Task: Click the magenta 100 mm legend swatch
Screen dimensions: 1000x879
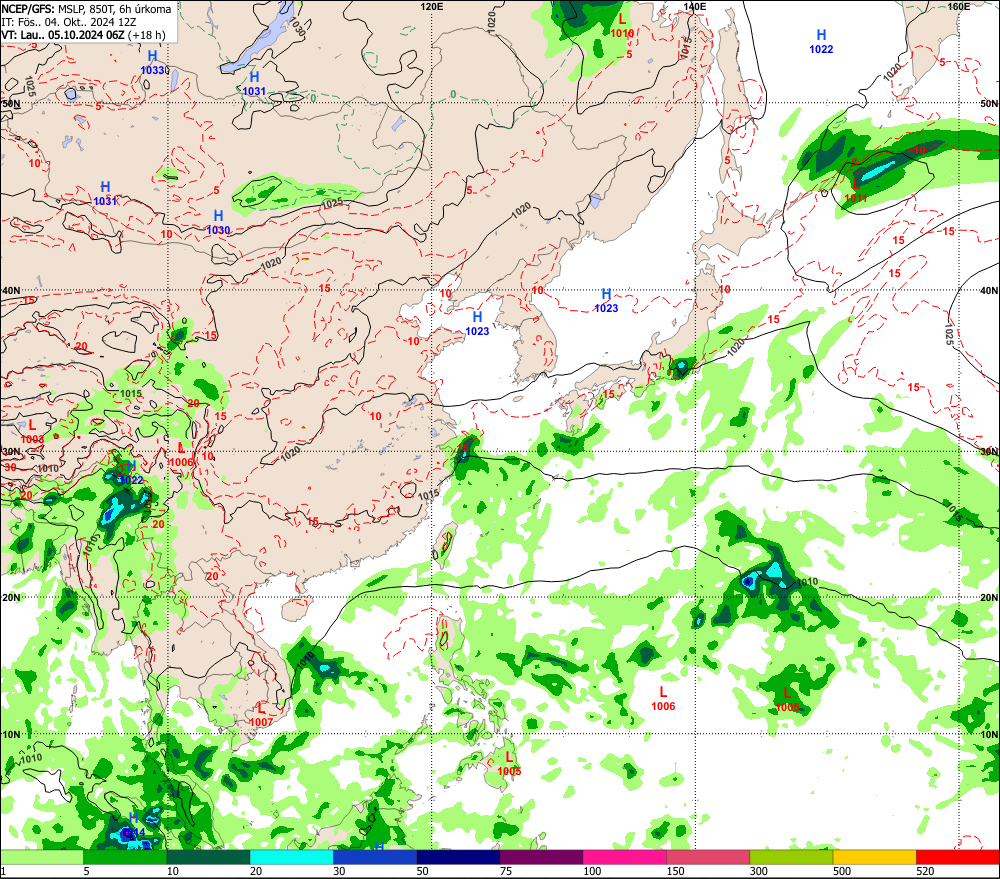Action: click(x=625, y=857)
